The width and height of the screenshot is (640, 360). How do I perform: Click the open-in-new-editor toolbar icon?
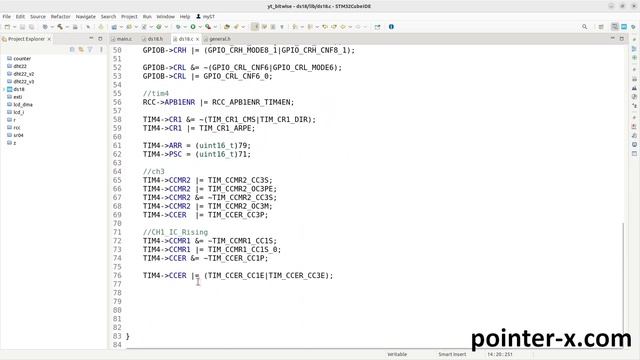[377, 27]
